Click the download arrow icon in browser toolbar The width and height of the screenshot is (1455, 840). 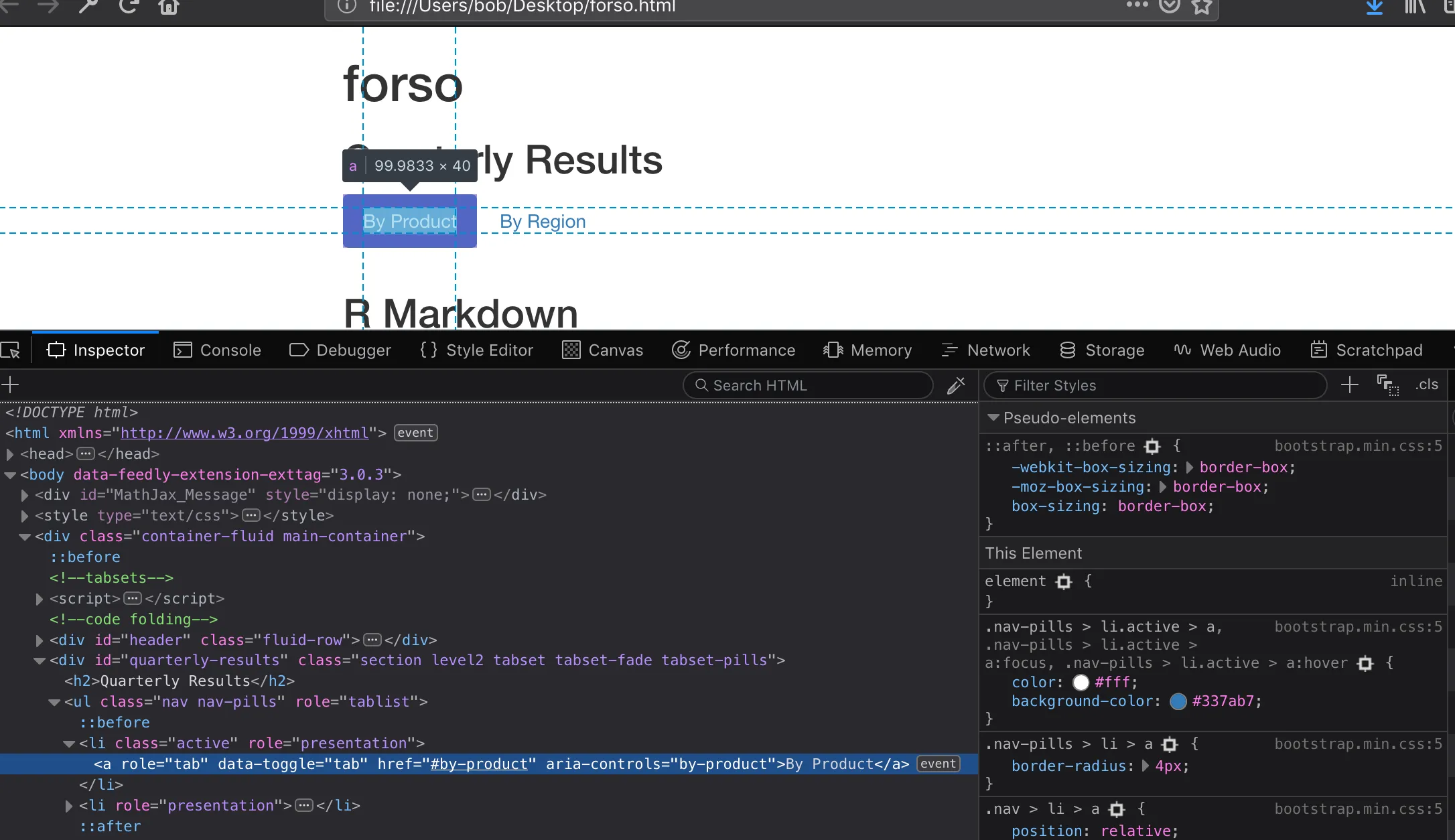point(1374,7)
